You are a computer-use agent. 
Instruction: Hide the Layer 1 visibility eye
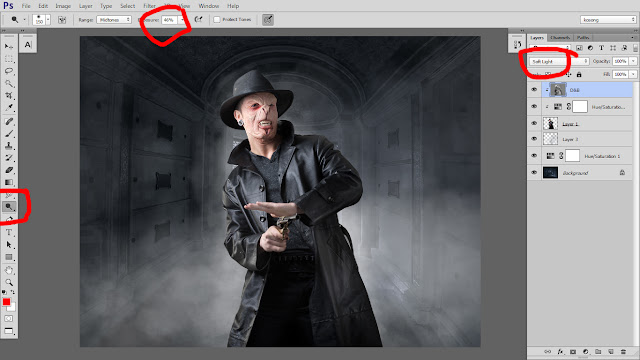[x=534, y=123]
